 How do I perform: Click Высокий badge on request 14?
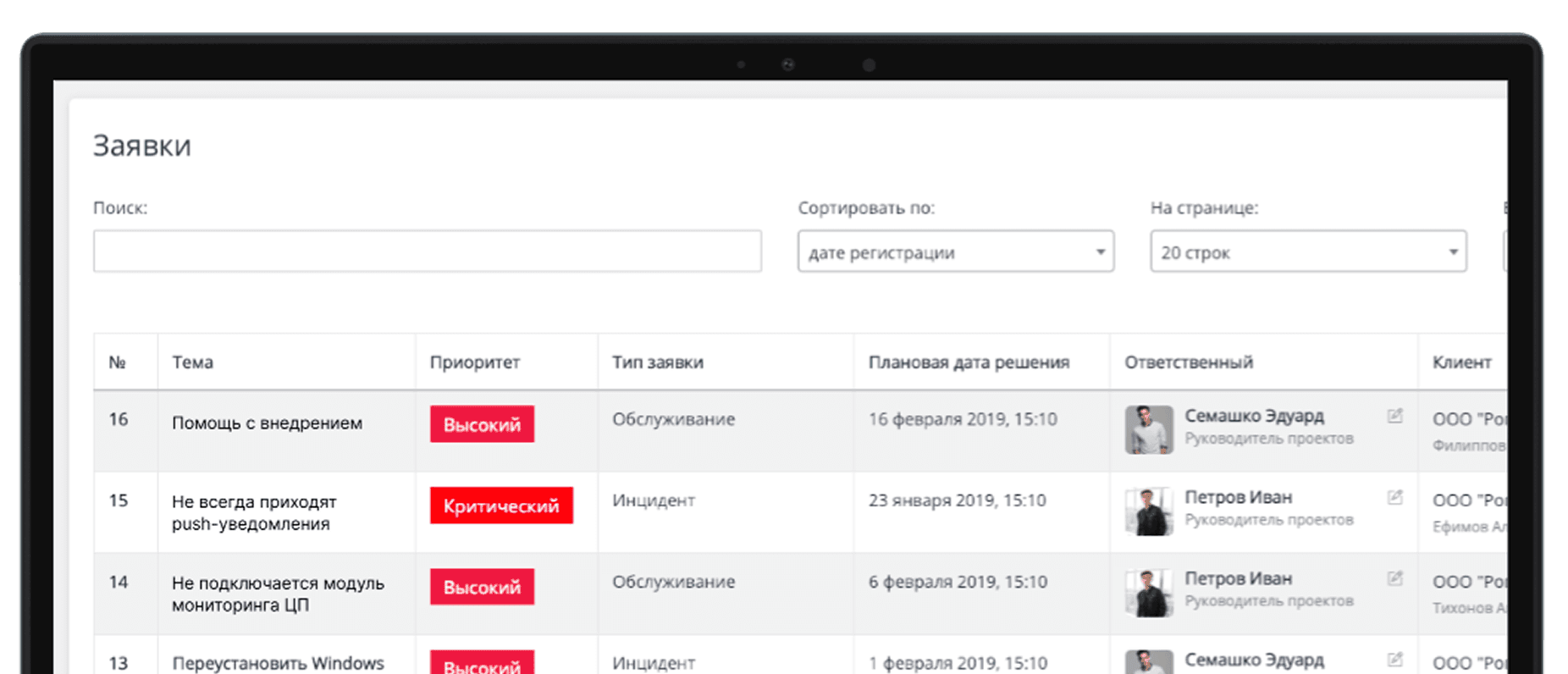(x=482, y=587)
